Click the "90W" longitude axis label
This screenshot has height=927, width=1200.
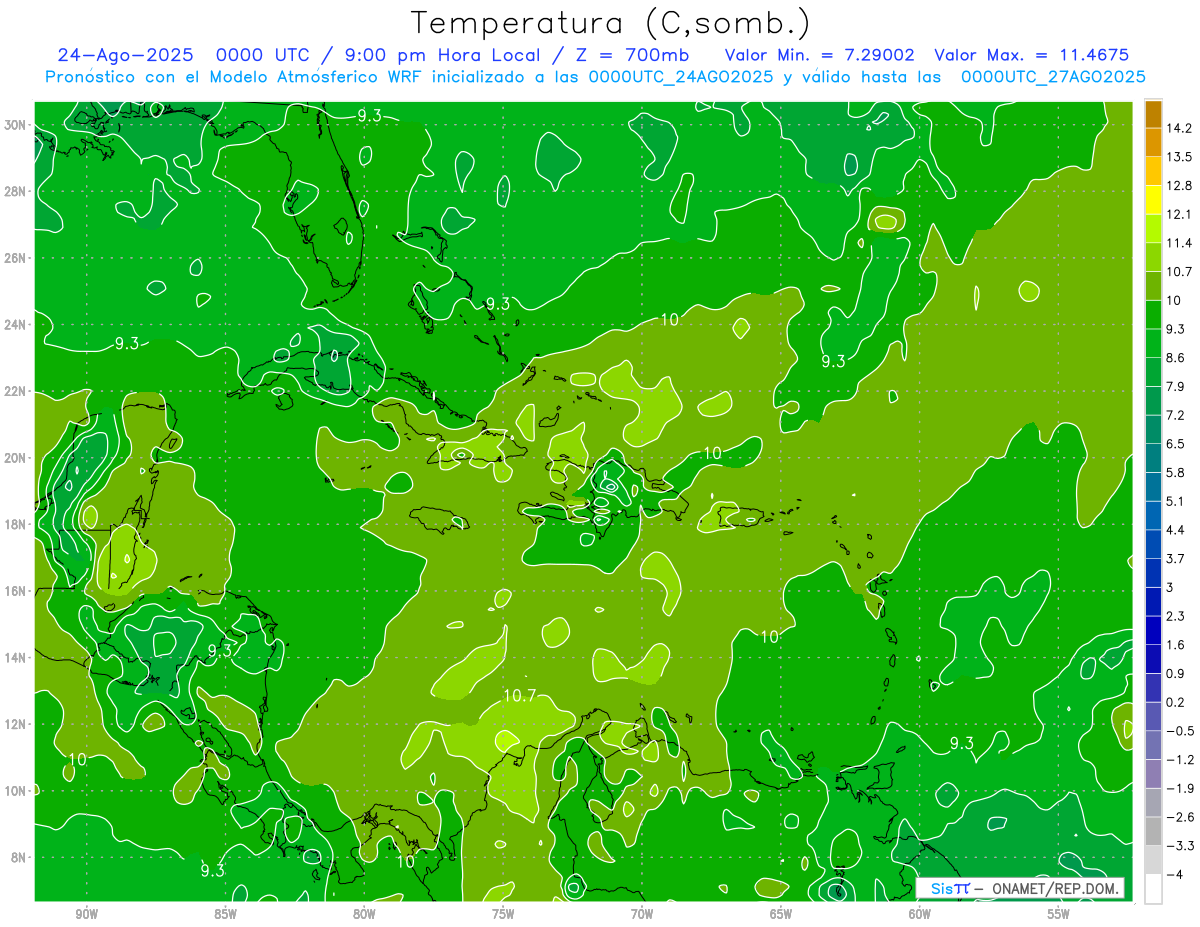[x=87, y=914]
